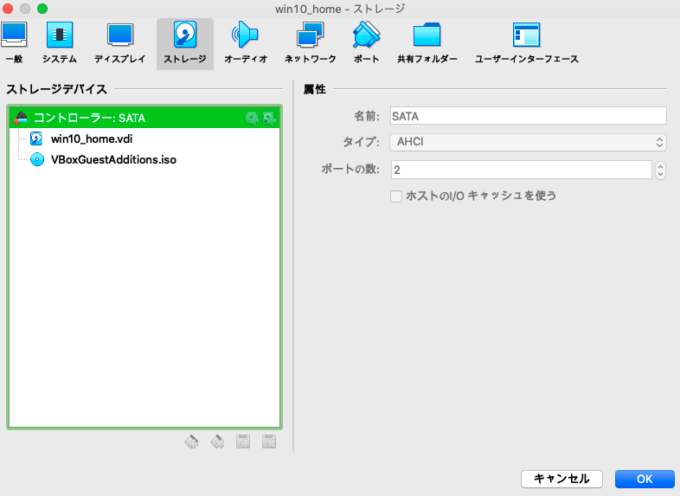This screenshot has height=496, width=680.
Task: Enable ホストのI/O キャッシュを使う checkbox
Action: tap(396, 196)
